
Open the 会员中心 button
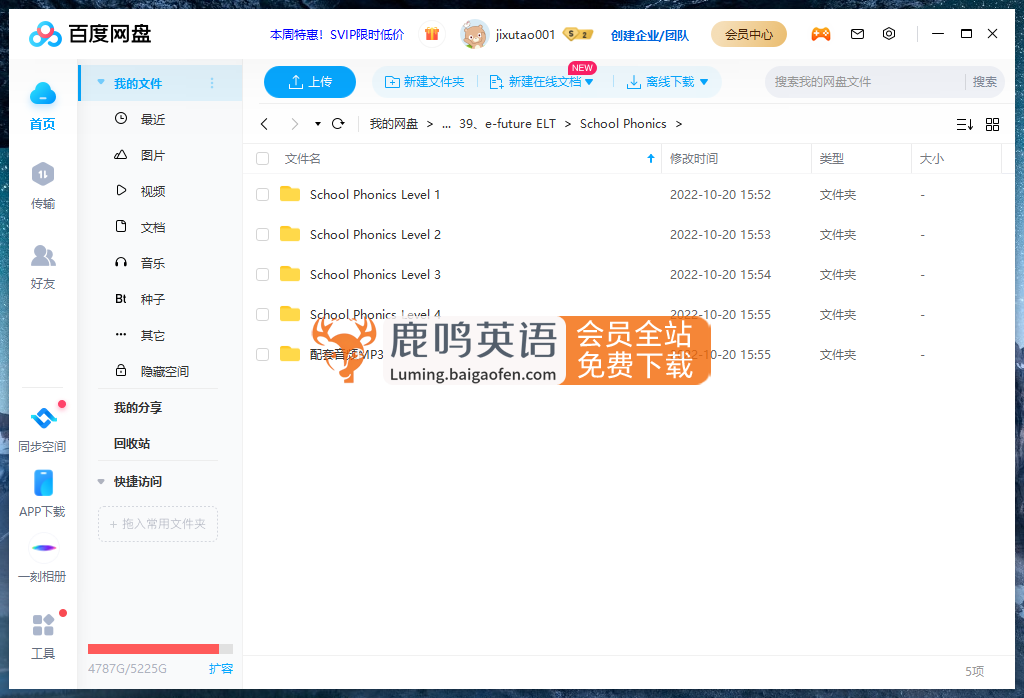pyautogui.click(x=748, y=34)
